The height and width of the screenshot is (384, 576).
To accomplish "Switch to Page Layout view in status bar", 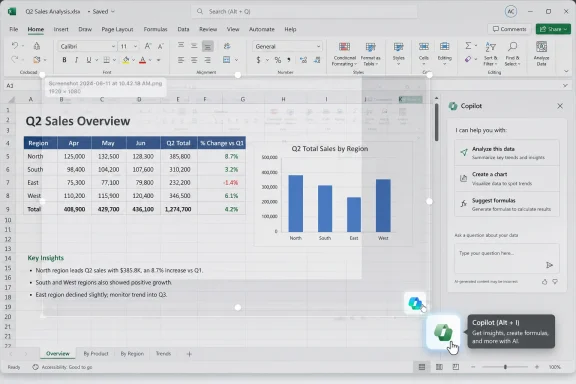I will (x=439, y=367).
